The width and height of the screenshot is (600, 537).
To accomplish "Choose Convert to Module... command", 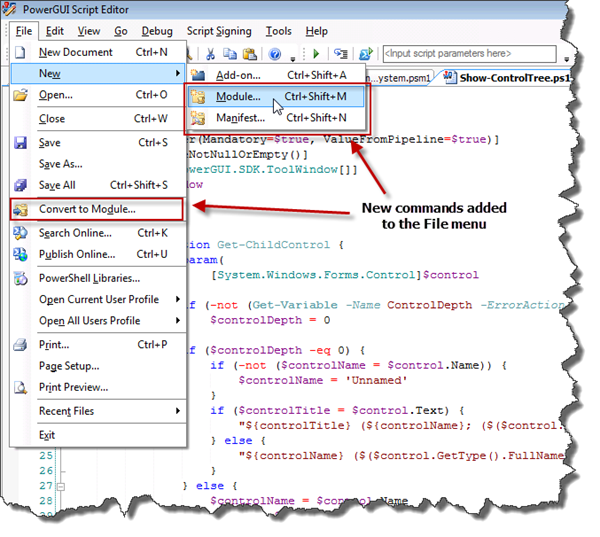I will (x=97, y=209).
